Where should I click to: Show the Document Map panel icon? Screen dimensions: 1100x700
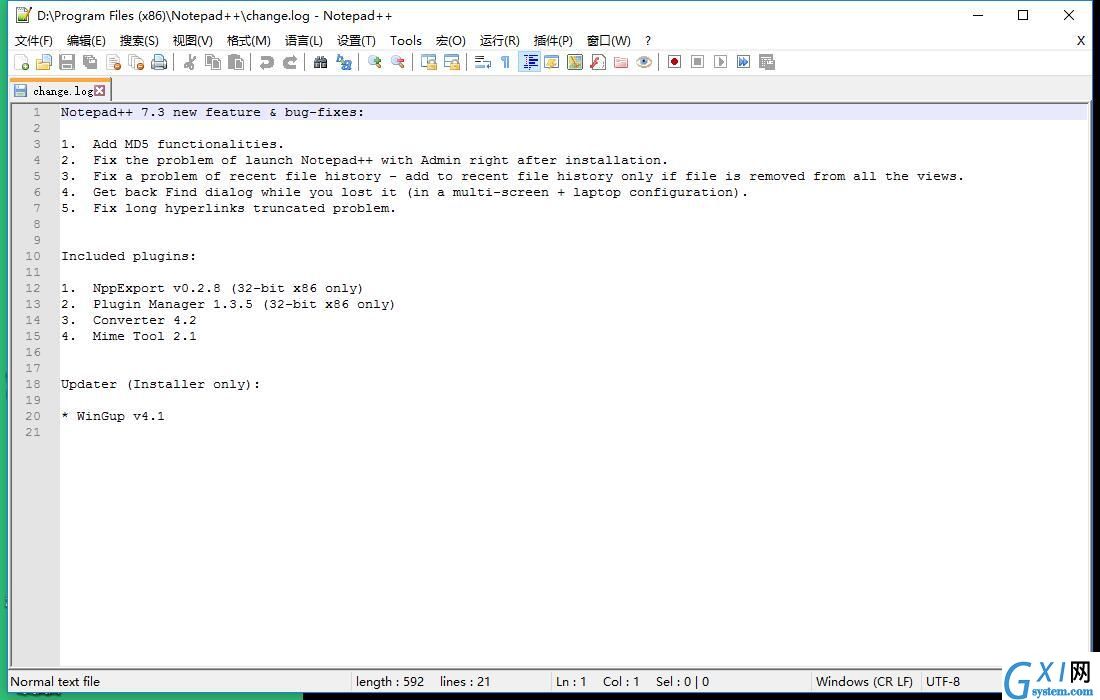click(575, 62)
